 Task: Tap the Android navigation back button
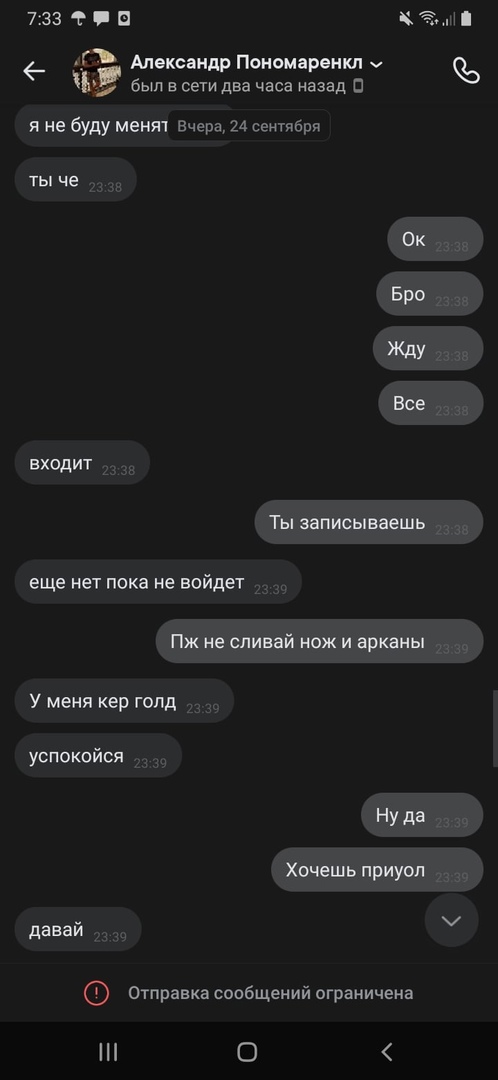pos(387,1052)
